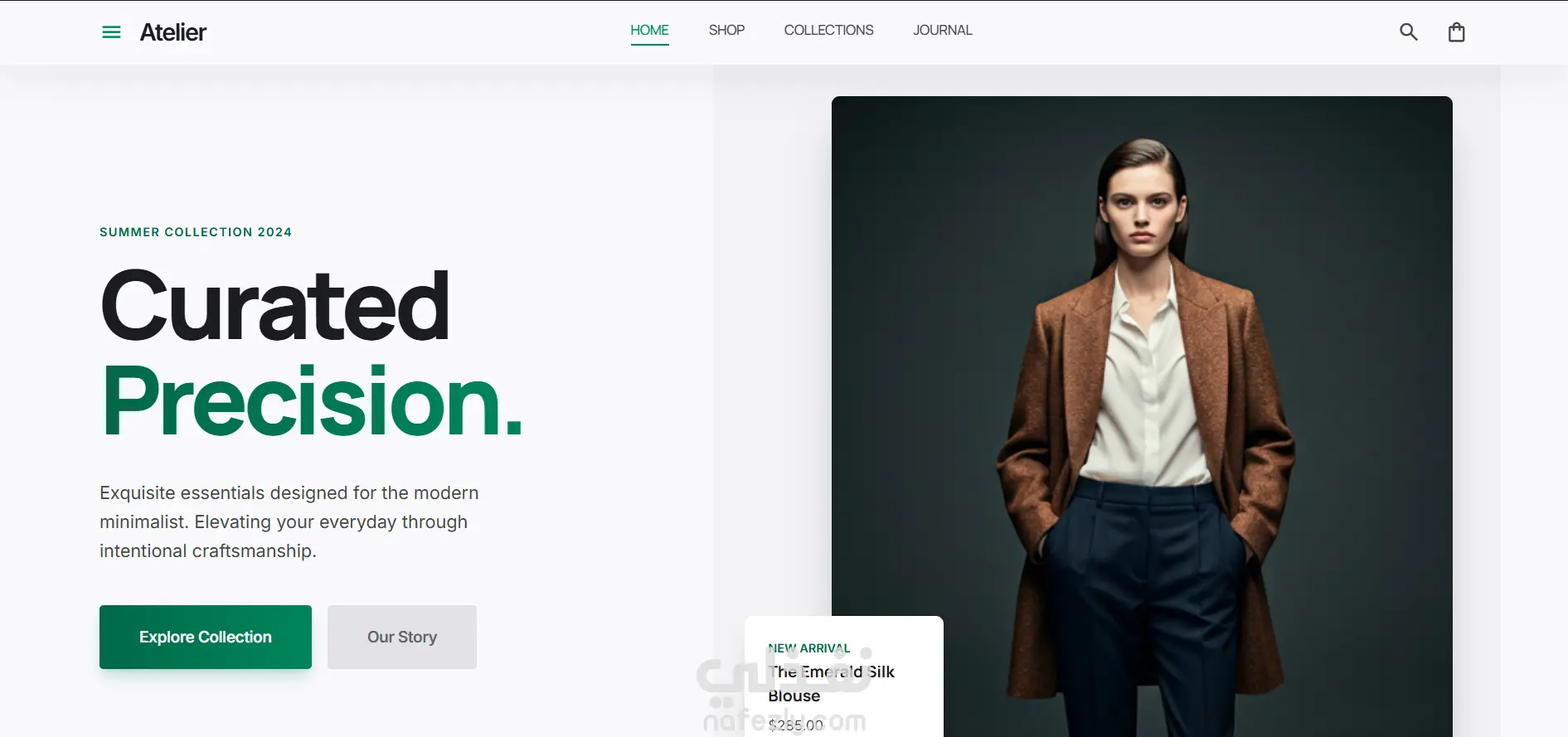Click the search magnifier icon
Viewport: 1568px width, 737px height.
pyautogui.click(x=1408, y=32)
